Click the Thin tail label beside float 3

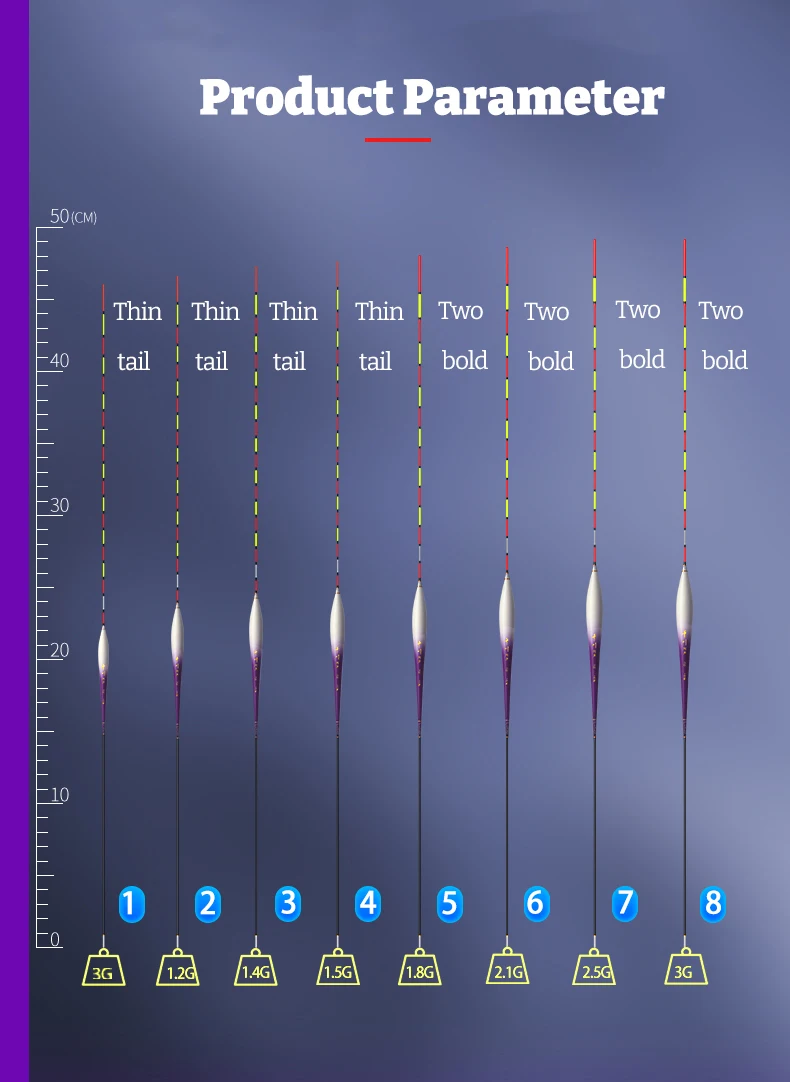click(293, 336)
